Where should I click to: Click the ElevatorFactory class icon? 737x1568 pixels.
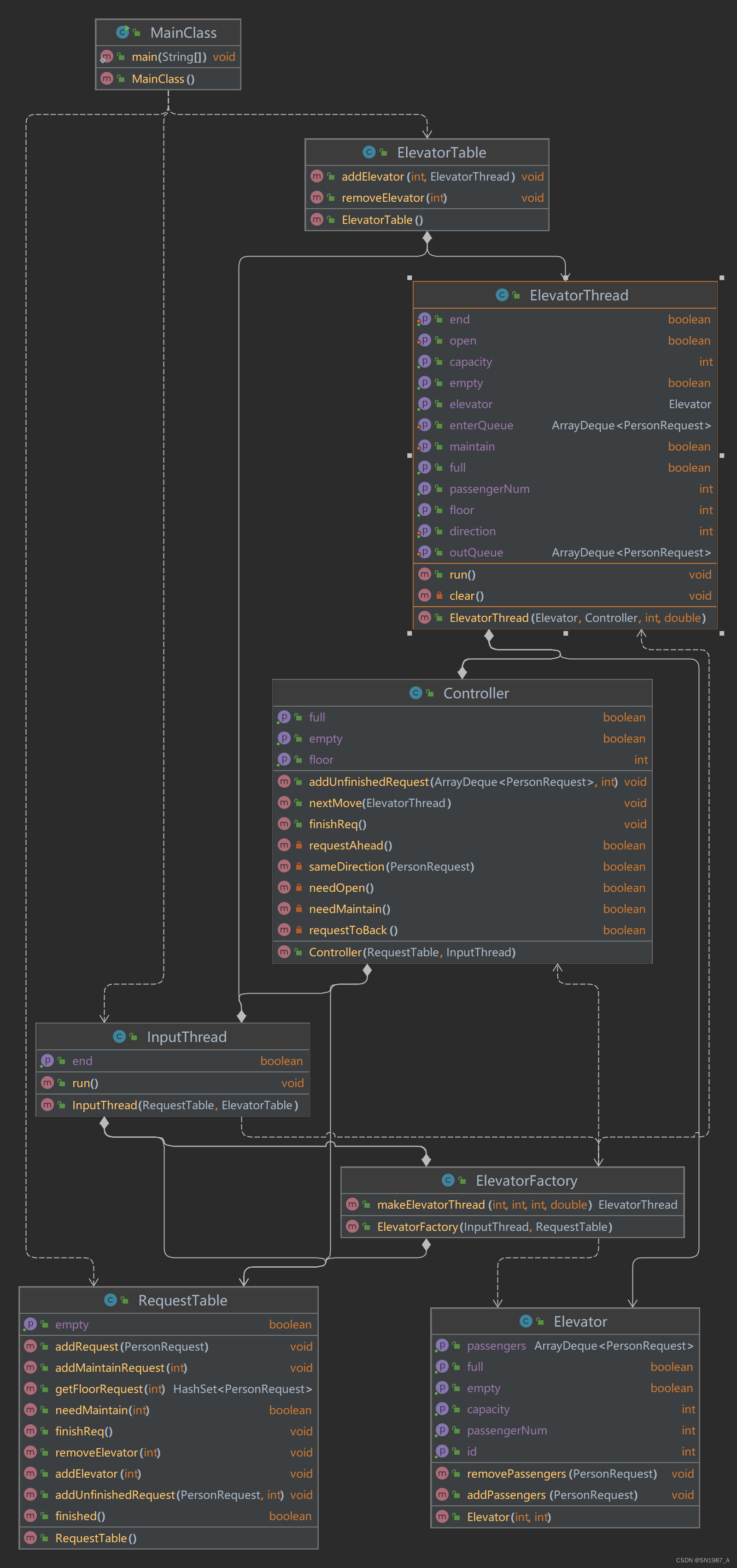[448, 1180]
